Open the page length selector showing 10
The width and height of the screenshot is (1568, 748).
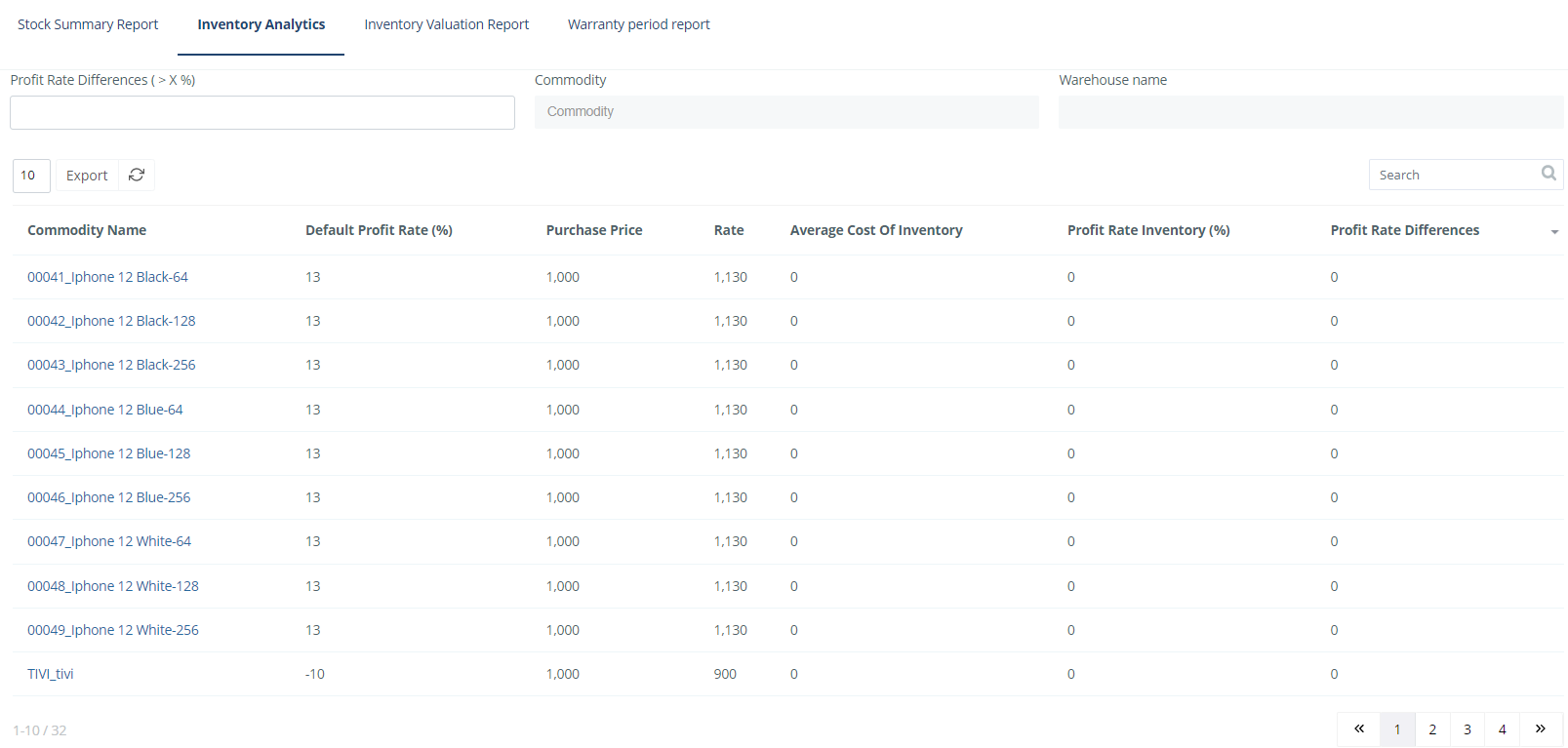pyautogui.click(x=30, y=176)
